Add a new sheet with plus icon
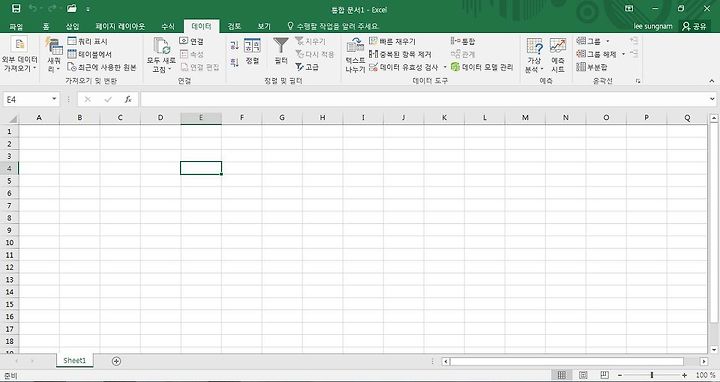The width and height of the screenshot is (720, 382). (116, 361)
